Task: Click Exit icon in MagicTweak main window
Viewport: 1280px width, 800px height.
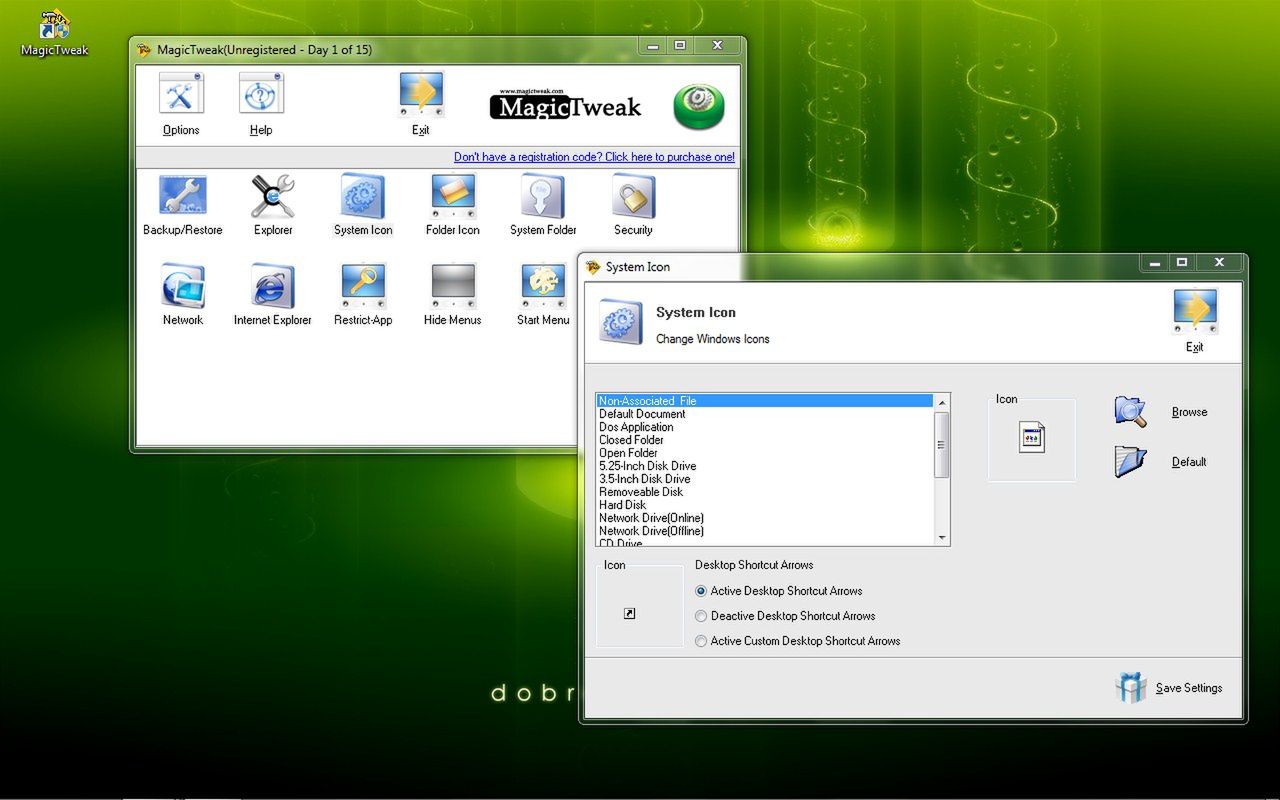Action: 421,94
